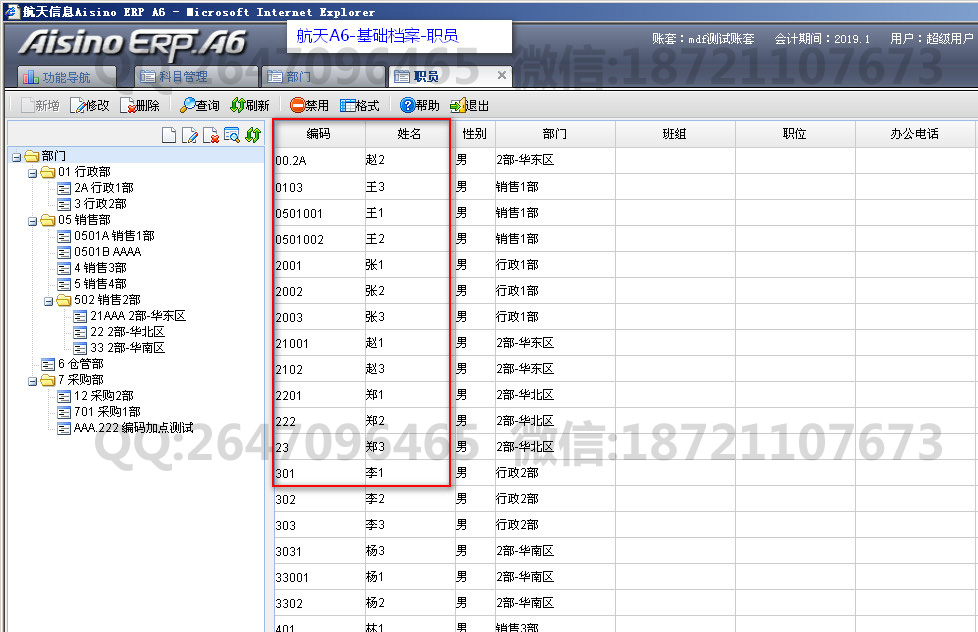Collapse the 01 行政部 tree node
The height and width of the screenshot is (632, 978).
32,172
